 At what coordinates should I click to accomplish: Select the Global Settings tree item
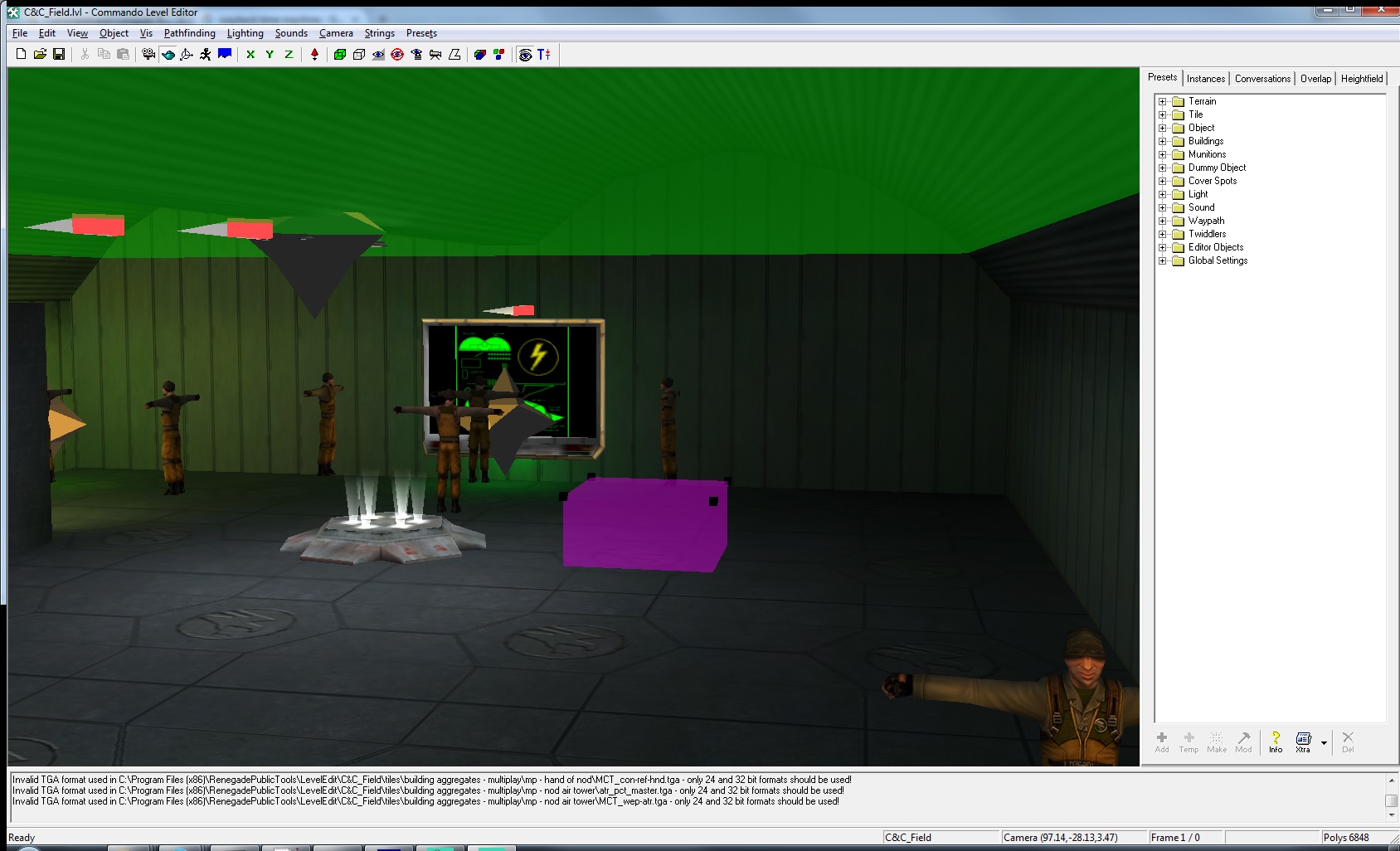[1217, 260]
